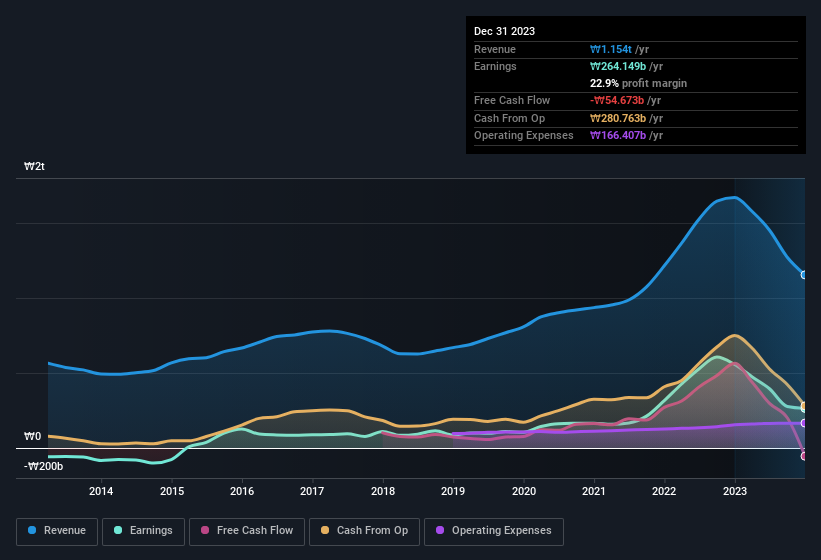Select the 2014 x-axis year label
Screen dimensions: 821x560
pos(101,491)
